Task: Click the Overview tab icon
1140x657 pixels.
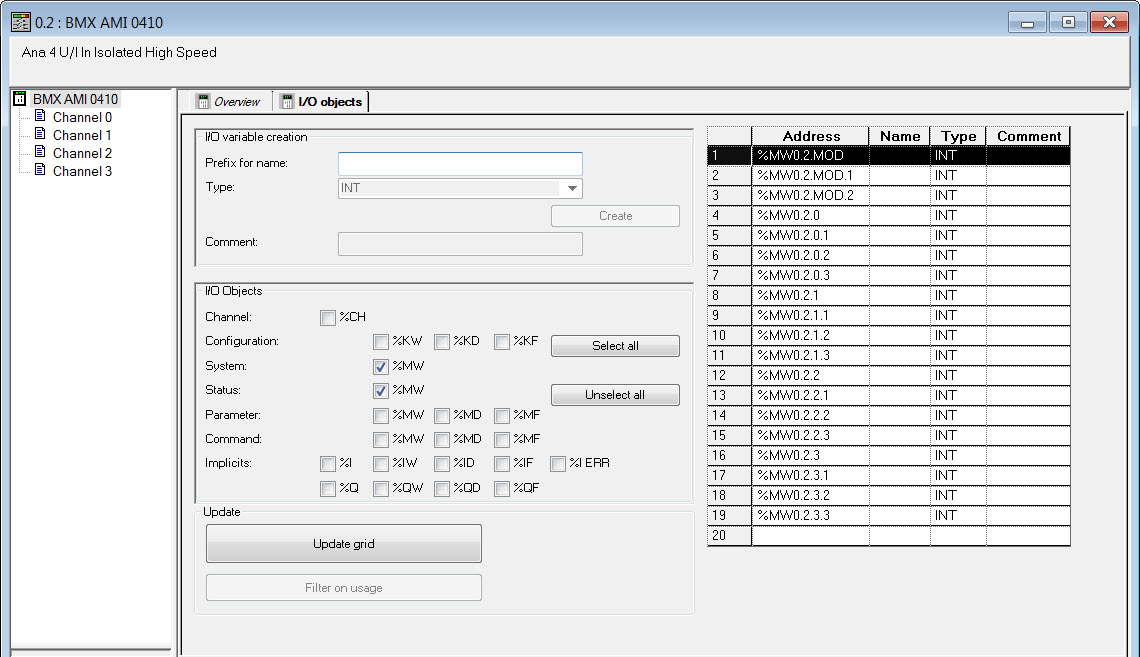Action: click(x=204, y=102)
